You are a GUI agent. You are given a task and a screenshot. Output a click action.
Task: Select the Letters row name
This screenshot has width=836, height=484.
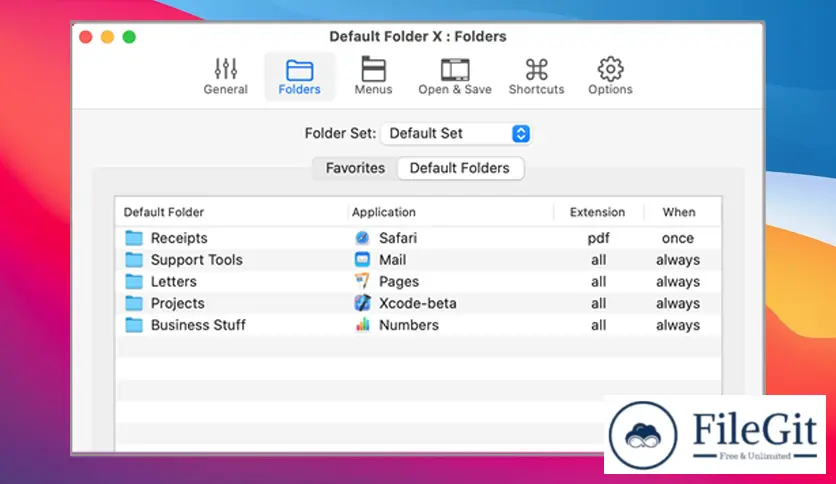[174, 281]
